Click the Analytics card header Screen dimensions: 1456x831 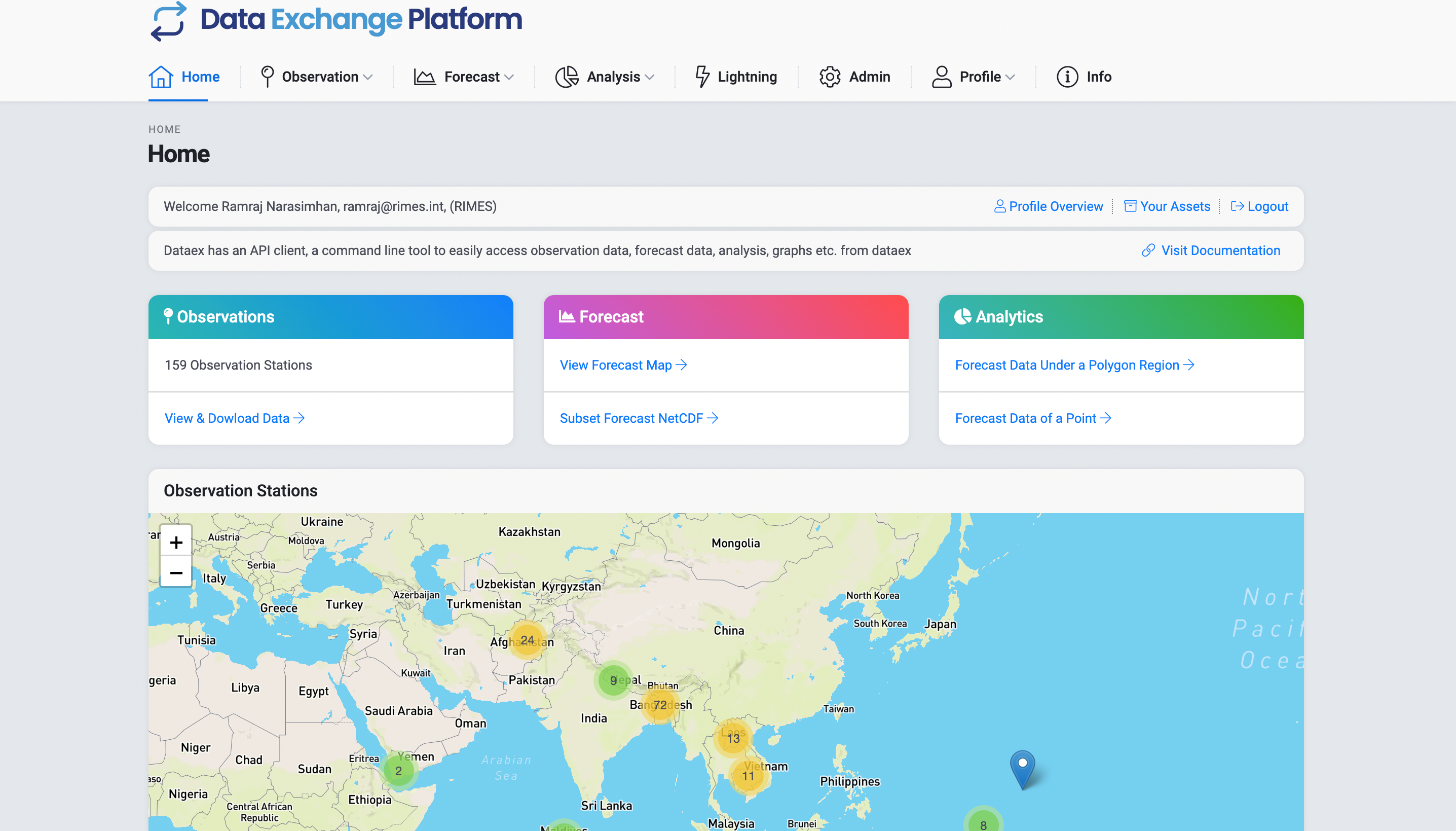point(1121,317)
